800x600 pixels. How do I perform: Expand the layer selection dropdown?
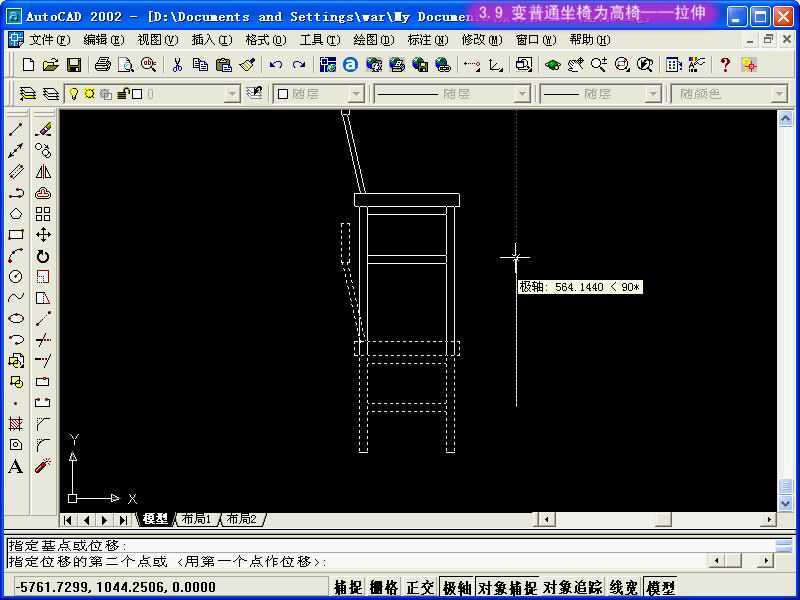(x=232, y=94)
